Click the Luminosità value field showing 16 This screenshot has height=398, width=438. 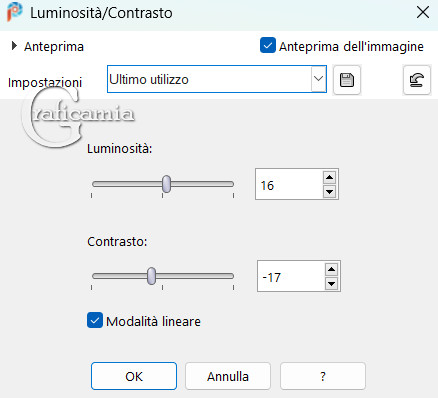(289, 184)
